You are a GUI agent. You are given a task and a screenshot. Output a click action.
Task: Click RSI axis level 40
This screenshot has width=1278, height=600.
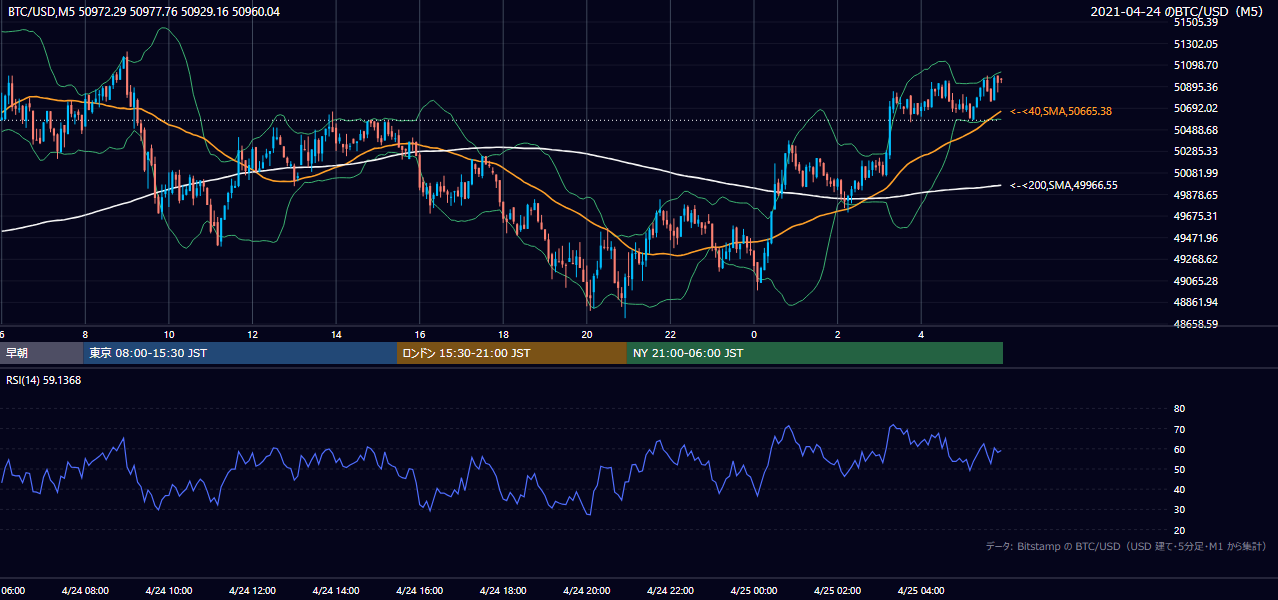(1179, 489)
